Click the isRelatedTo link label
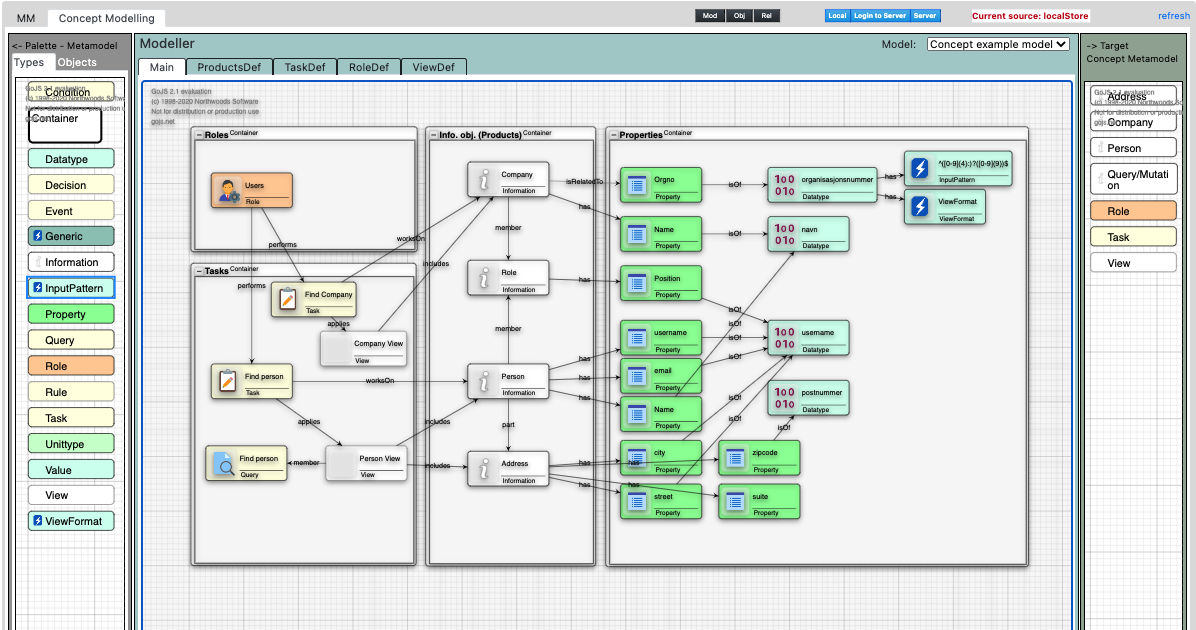Screen dimensions: 1196x630 coord(584,182)
